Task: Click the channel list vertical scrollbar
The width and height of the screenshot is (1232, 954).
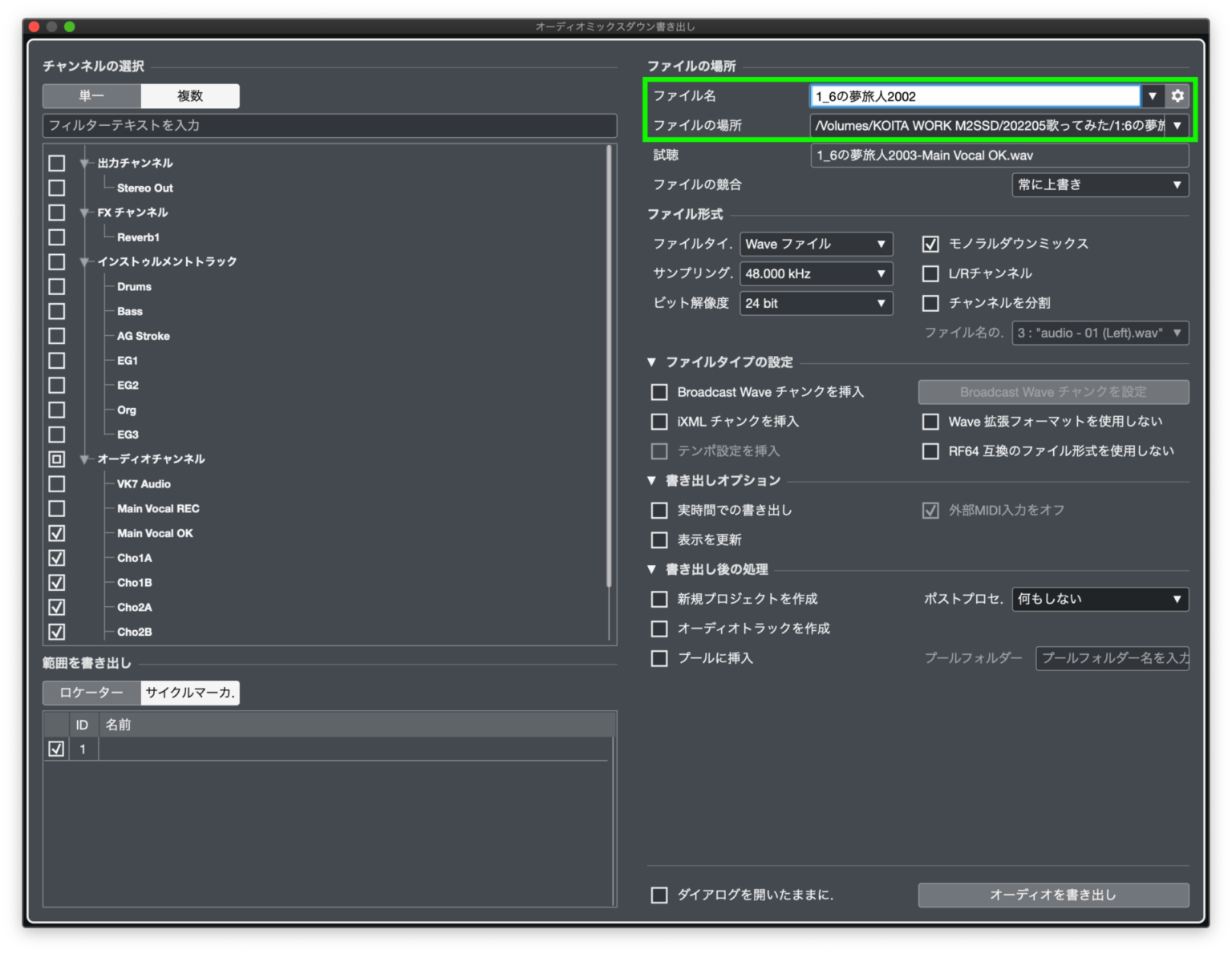Action: pyautogui.click(x=610, y=366)
